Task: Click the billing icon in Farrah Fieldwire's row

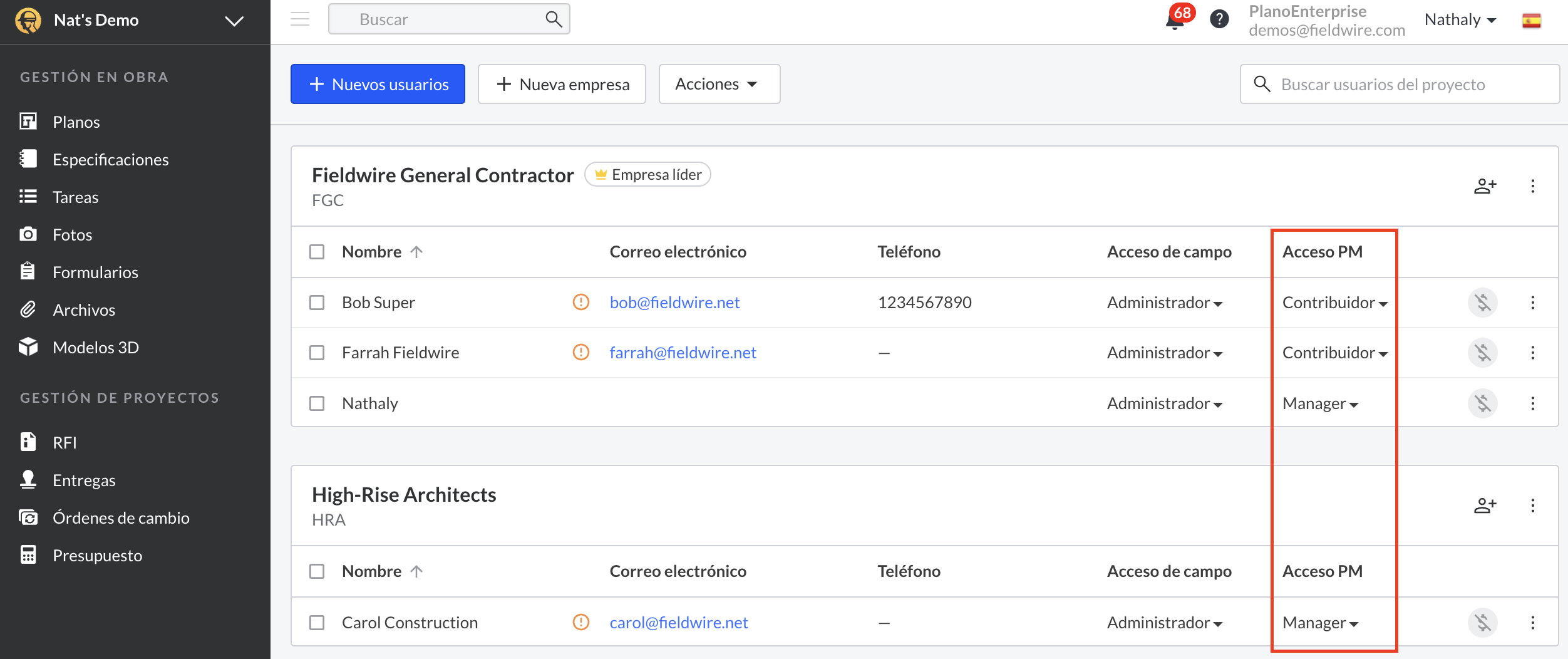Action: (x=1482, y=353)
